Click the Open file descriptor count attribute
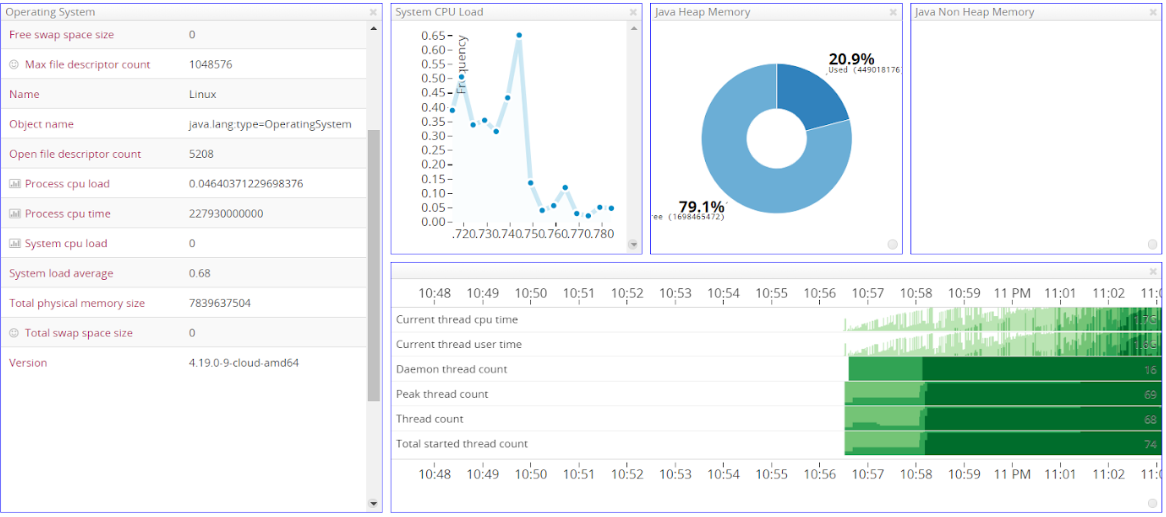1166x517 pixels. [x=74, y=154]
